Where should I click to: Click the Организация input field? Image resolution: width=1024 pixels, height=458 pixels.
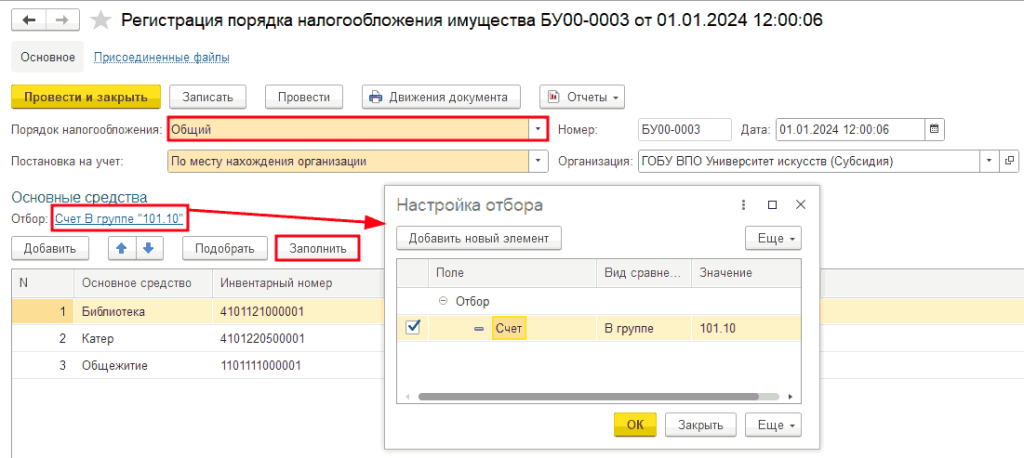[808, 161]
